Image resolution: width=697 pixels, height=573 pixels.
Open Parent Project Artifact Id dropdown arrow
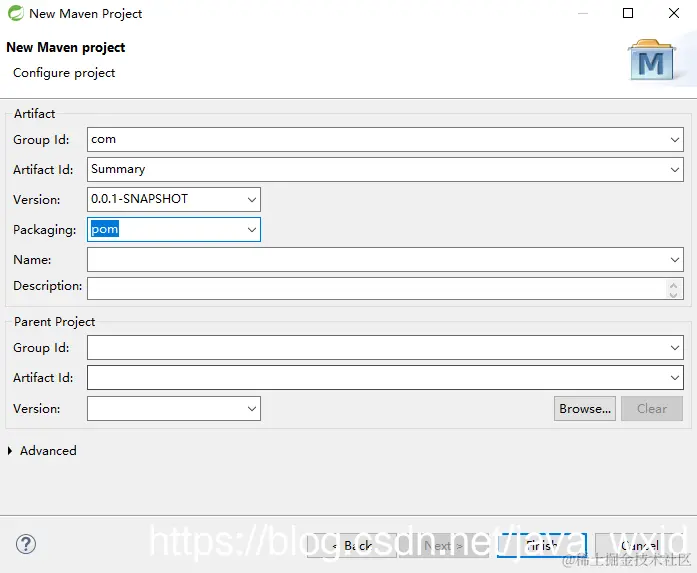[x=674, y=378]
